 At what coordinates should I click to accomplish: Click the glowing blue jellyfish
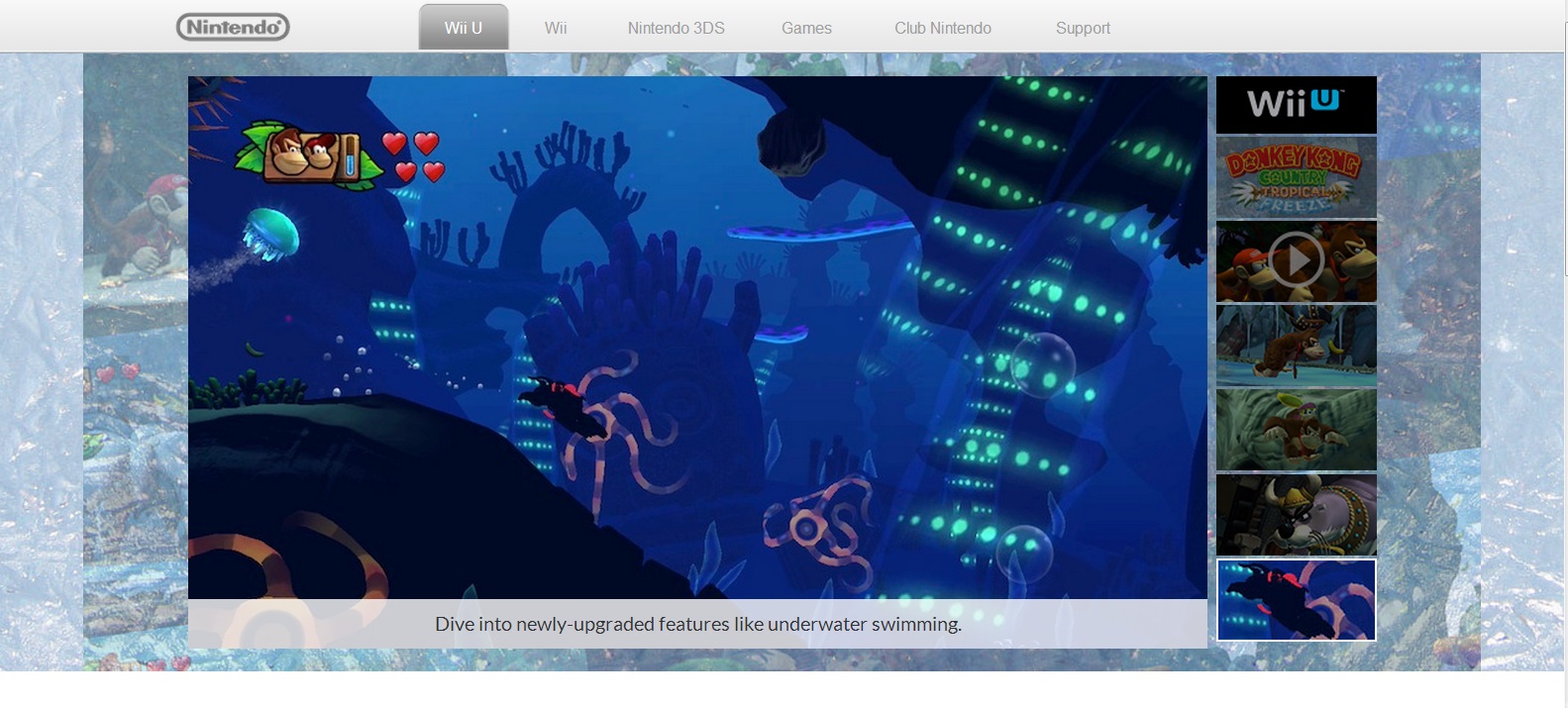[x=270, y=235]
